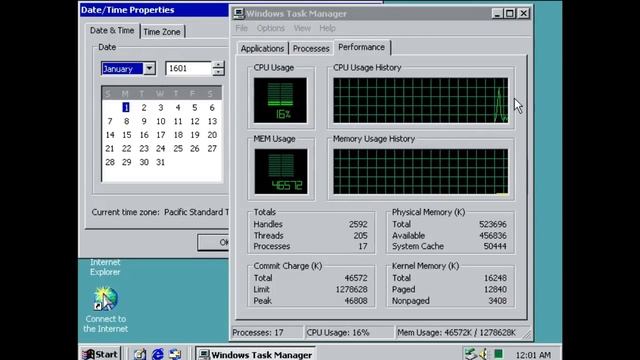Click Kernel Memory Total value 16248
This screenshot has height=360, width=640.
point(495,278)
